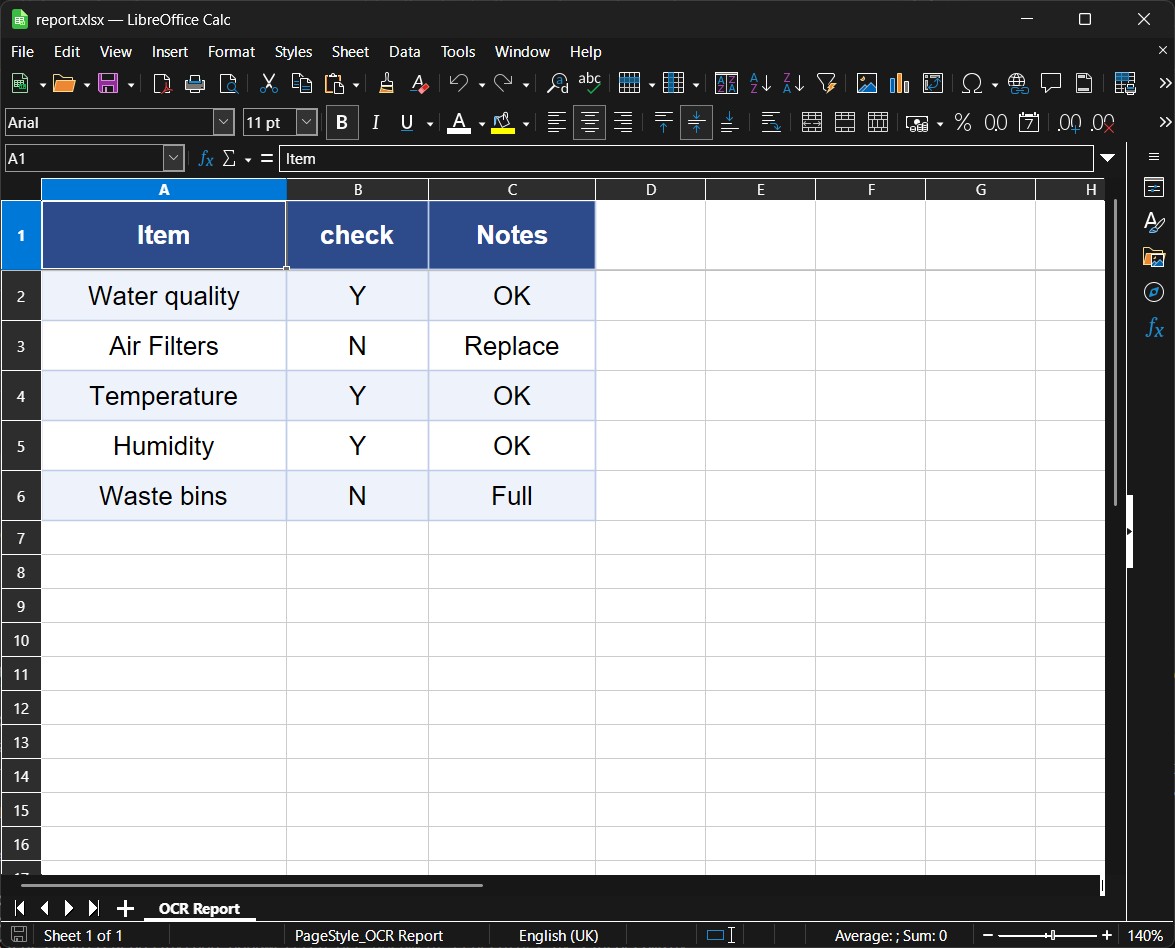Click the Format as Percent icon

tap(963, 123)
